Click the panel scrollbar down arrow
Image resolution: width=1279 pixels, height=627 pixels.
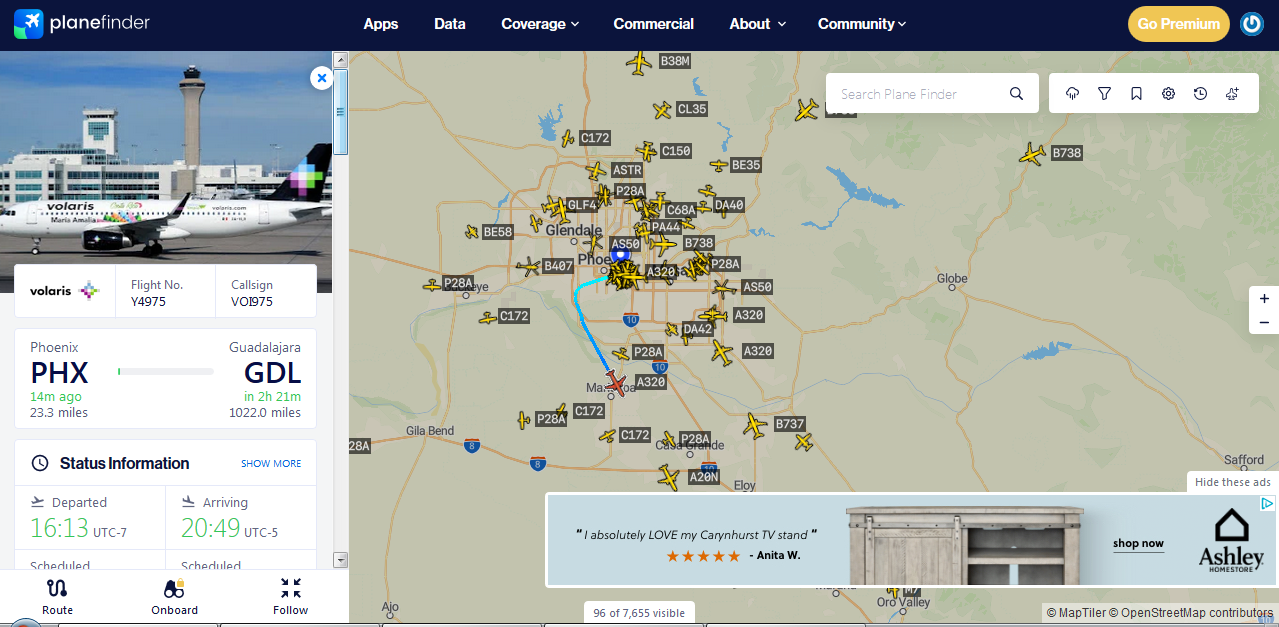click(340, 560)
